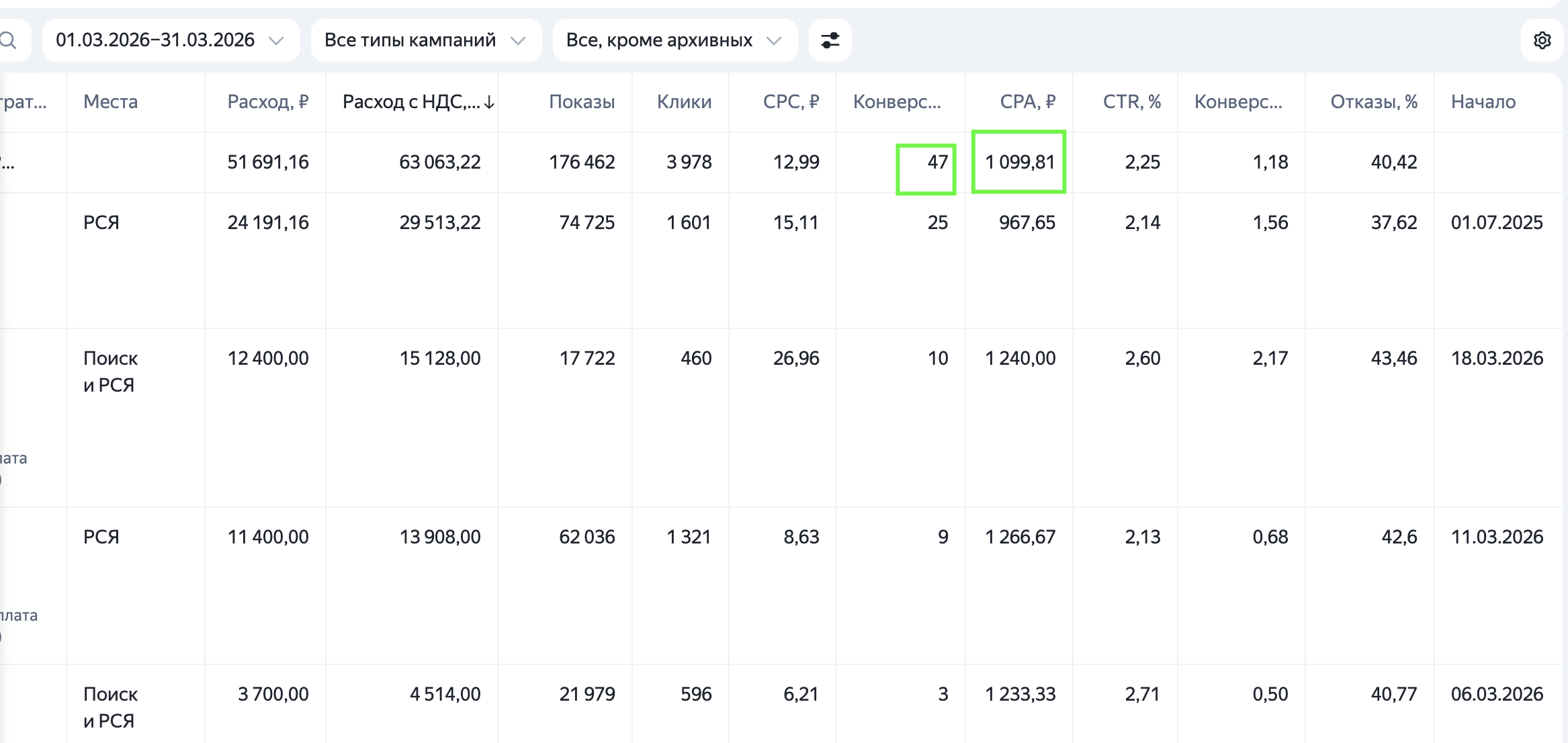Sort by Клики column header
This screenshot has width=1568, height=743.
tap(683, 101)
